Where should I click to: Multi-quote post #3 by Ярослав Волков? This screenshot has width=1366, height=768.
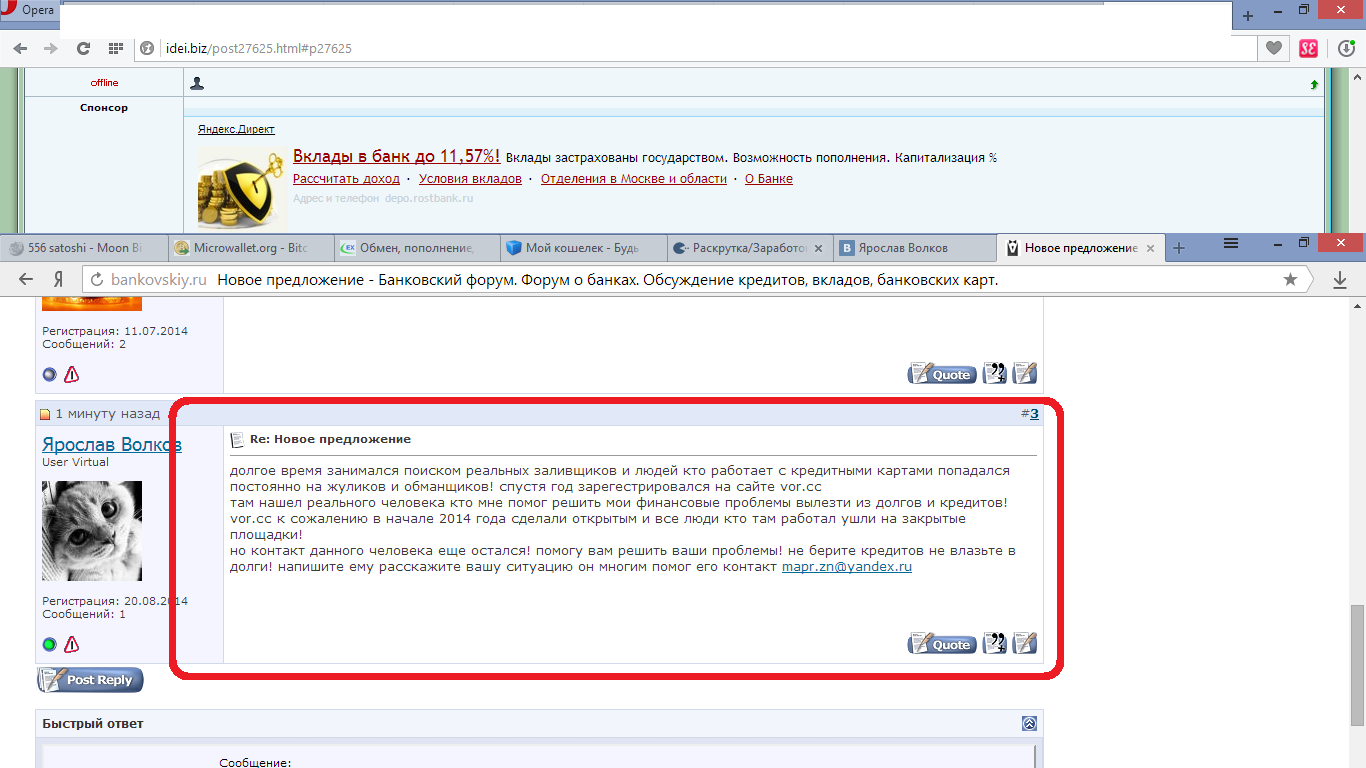pyautogui.click(x=995, y=643)
